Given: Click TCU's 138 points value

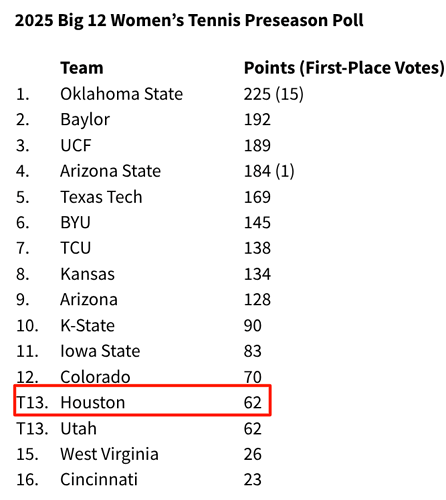Looking at the screenshot, I should tap(257, 248).
